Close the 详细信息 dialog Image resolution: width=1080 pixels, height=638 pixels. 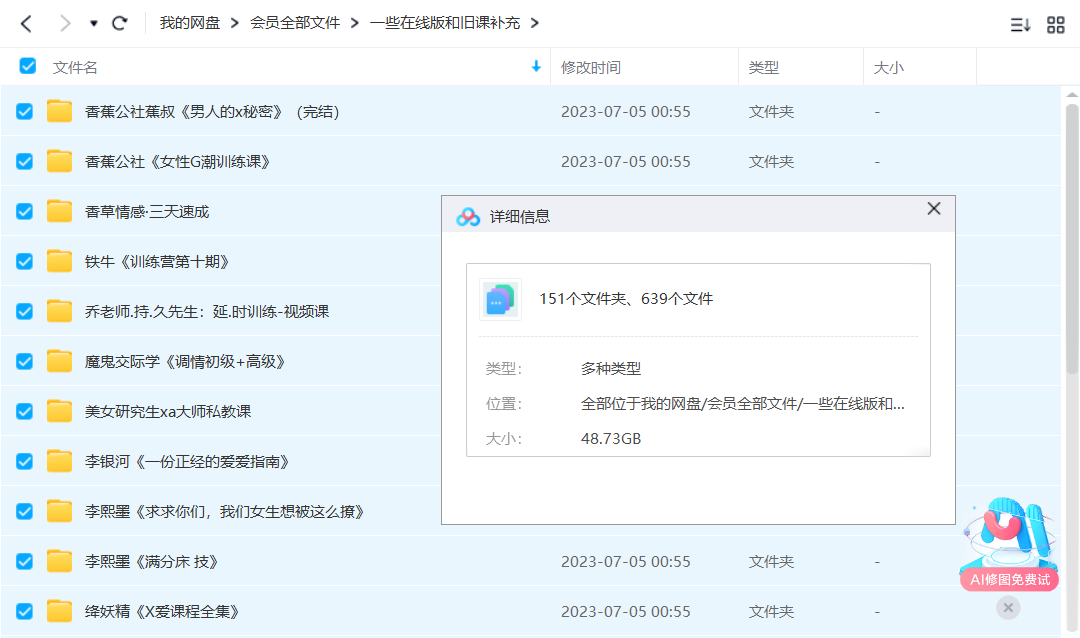[x=934, y=209]
